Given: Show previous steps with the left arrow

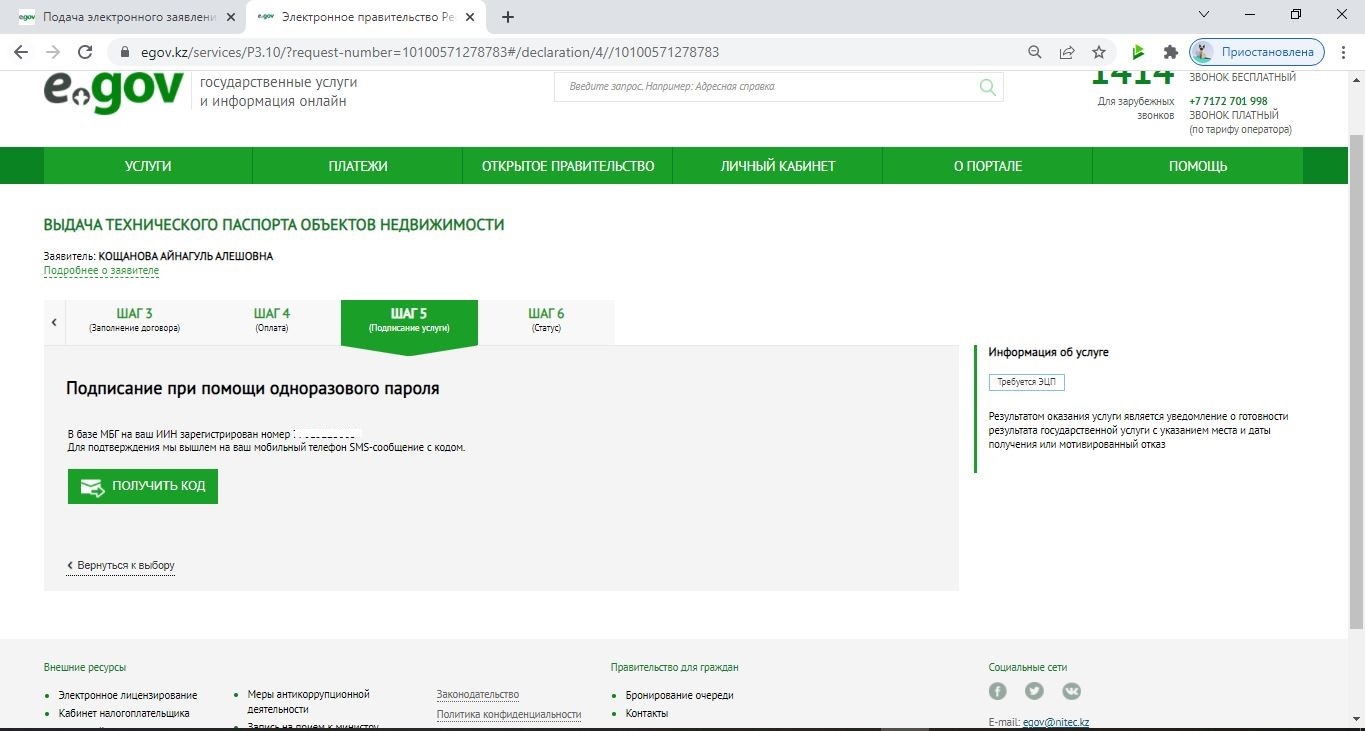Looking at the screenshot, I should click(54, 322).
